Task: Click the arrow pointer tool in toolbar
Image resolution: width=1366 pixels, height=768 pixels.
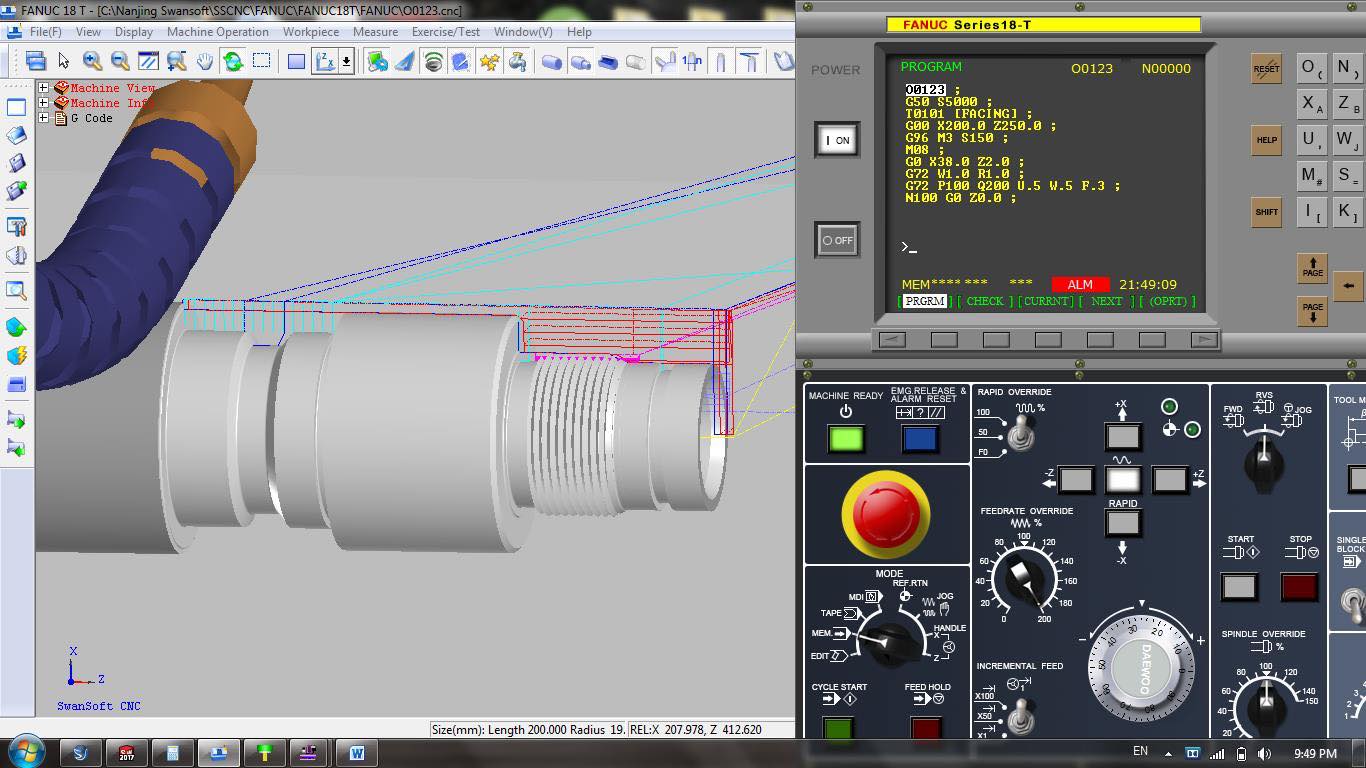Action: click(x=64, y=61)
